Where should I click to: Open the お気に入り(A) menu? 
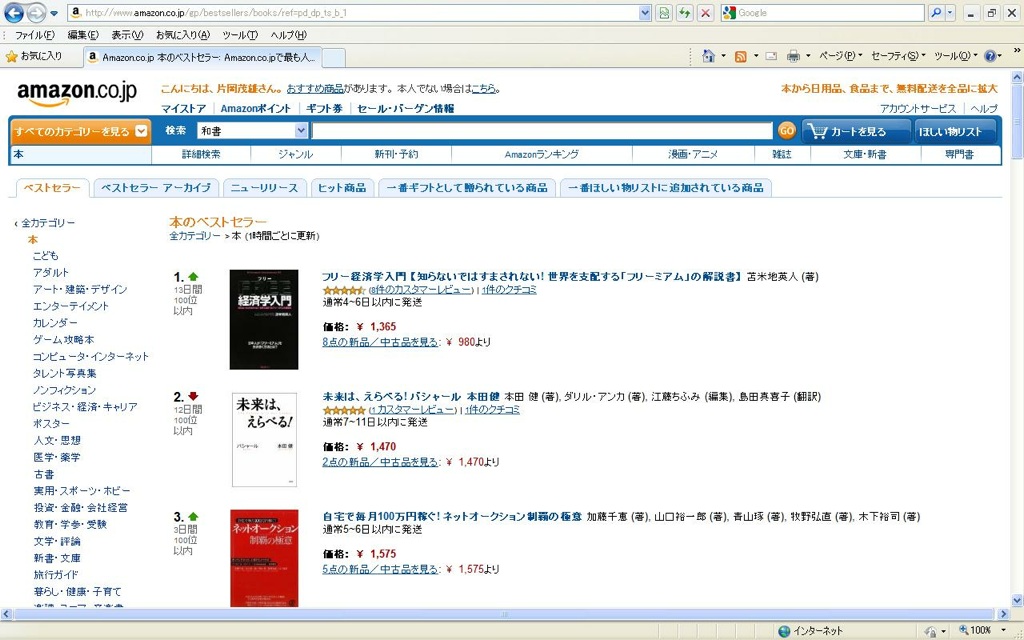click(x=183, y=35)
